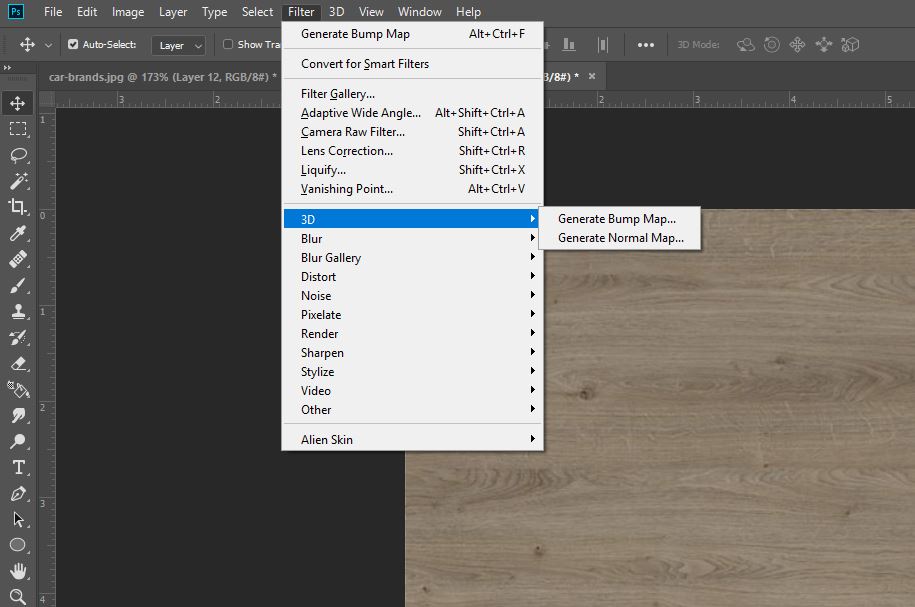Click the Pan 3D object icon
Viewport: 915px width, 607px height.
(797, 45)
